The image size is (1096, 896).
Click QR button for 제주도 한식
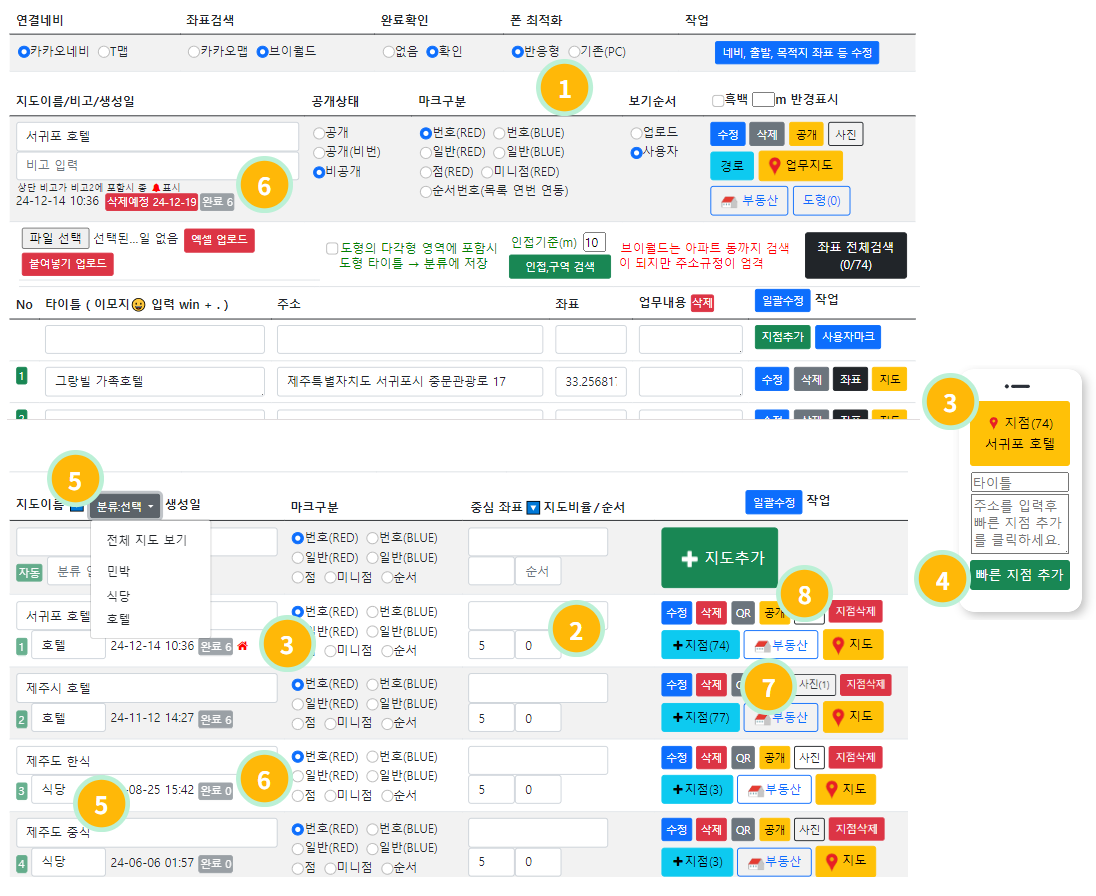pyautogui.click(x=742, y=757)
